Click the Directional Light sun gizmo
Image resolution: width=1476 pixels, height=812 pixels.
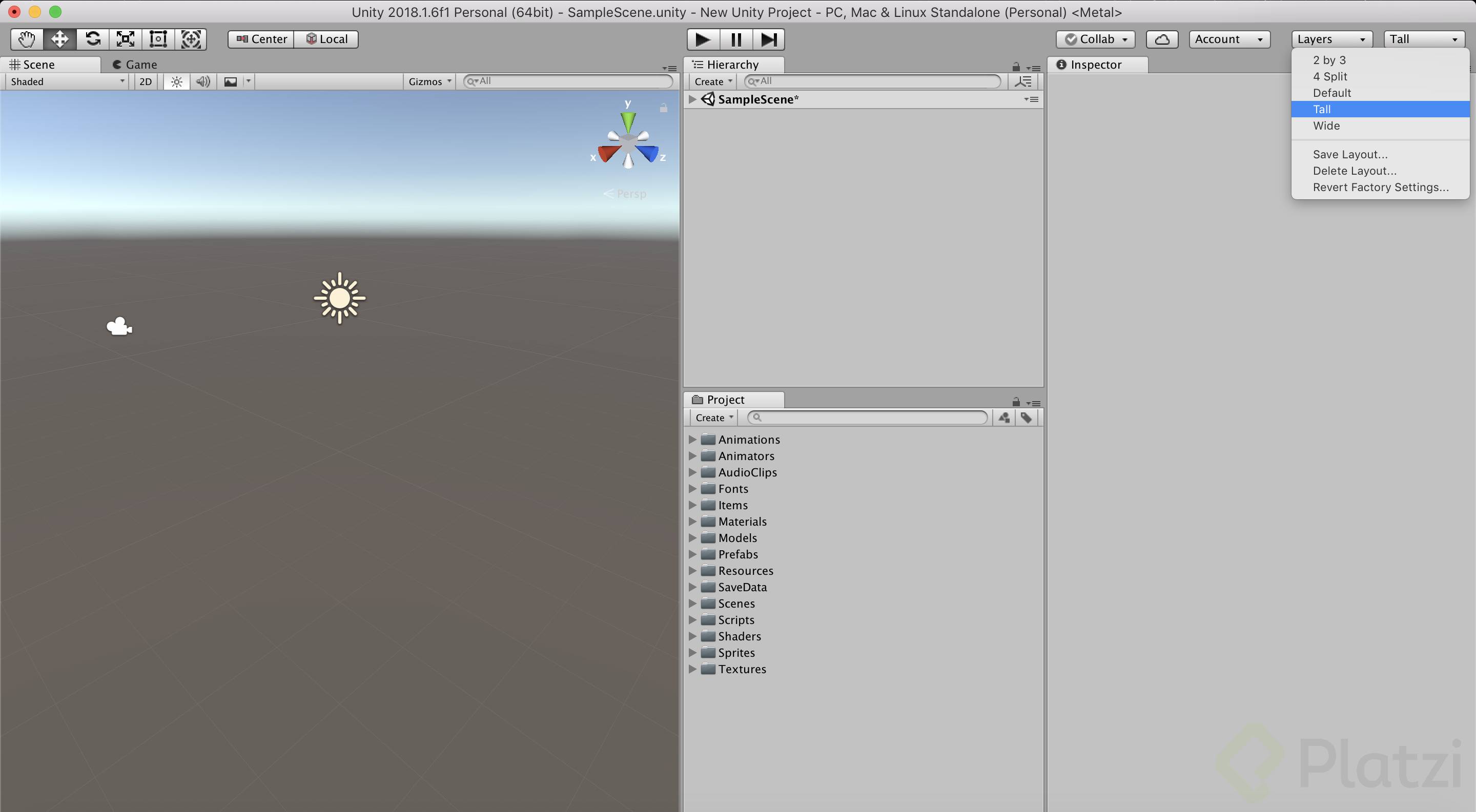pyautogui.click(x=340, y=298)
